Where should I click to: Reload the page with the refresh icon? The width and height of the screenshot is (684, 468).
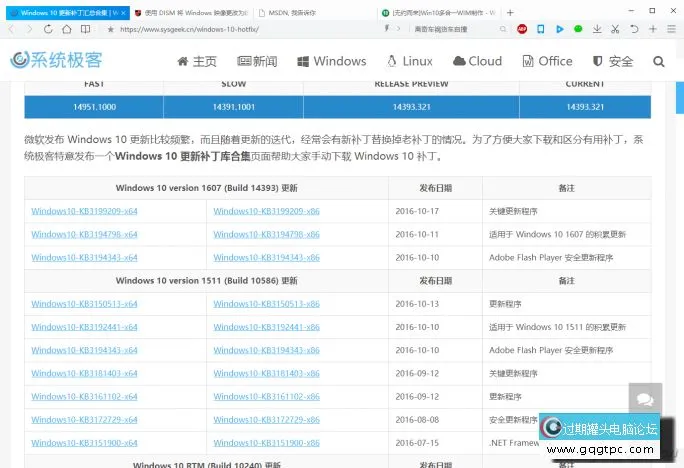click(x=48, y=29)
